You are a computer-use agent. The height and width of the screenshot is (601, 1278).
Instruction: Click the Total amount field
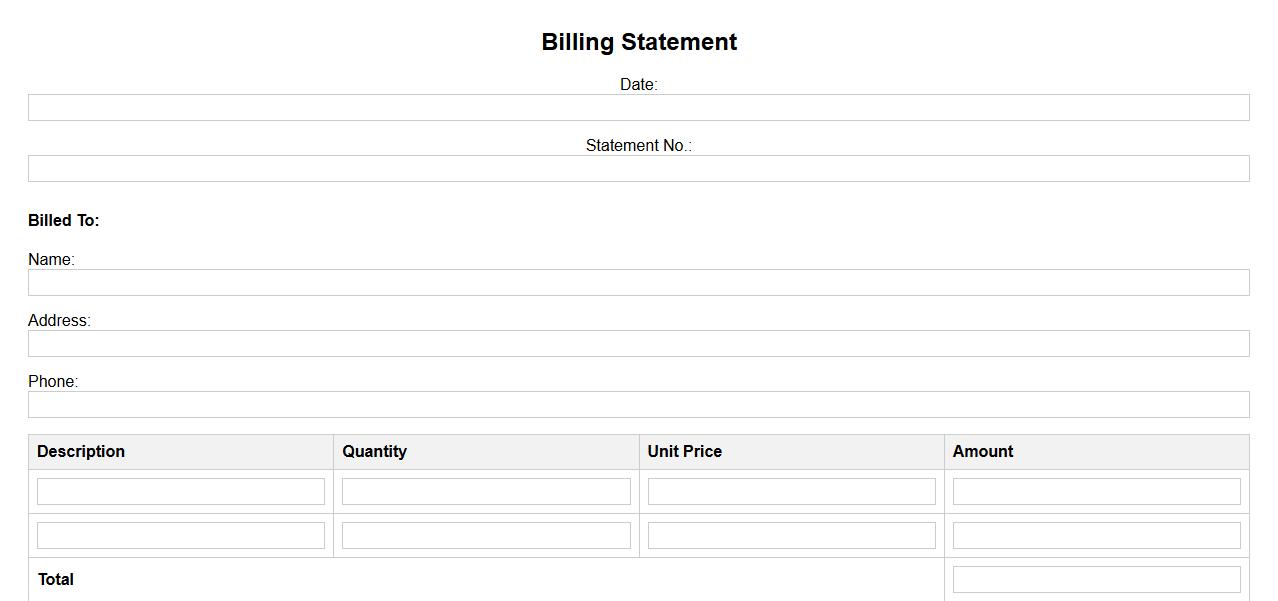pos(1096,580)
